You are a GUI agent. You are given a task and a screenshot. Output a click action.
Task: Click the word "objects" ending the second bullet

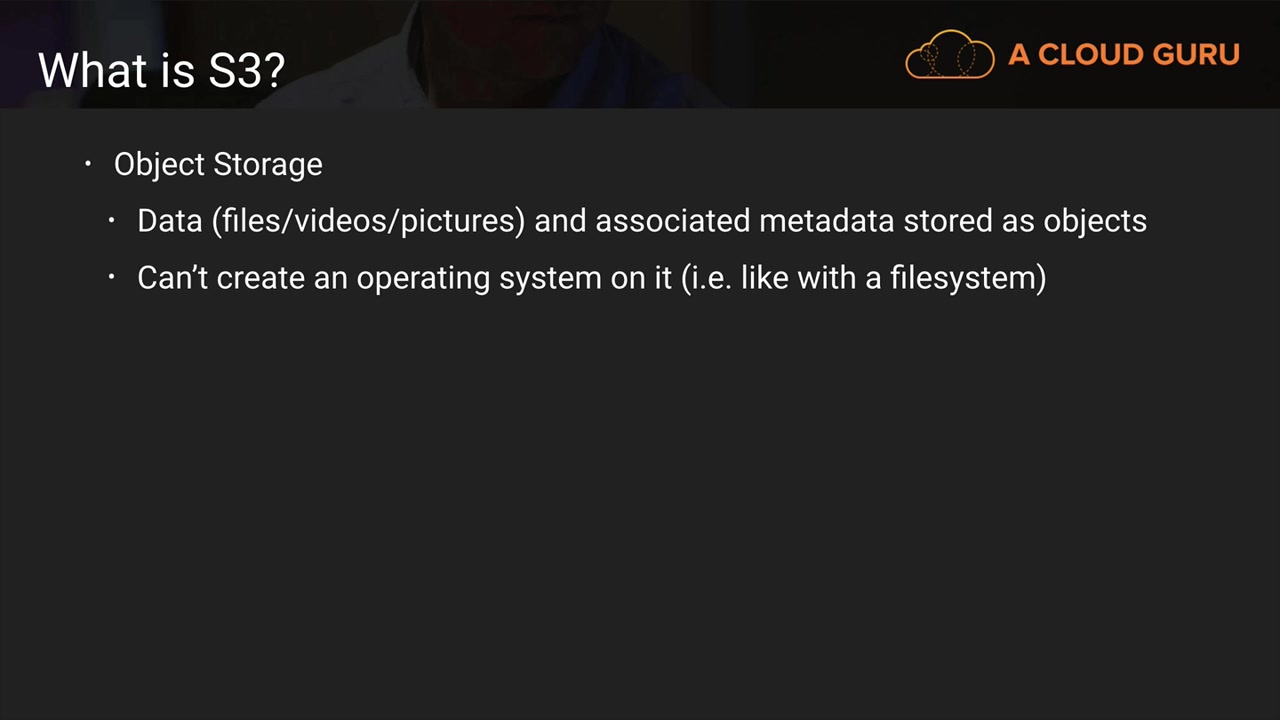click(1095, 221)
